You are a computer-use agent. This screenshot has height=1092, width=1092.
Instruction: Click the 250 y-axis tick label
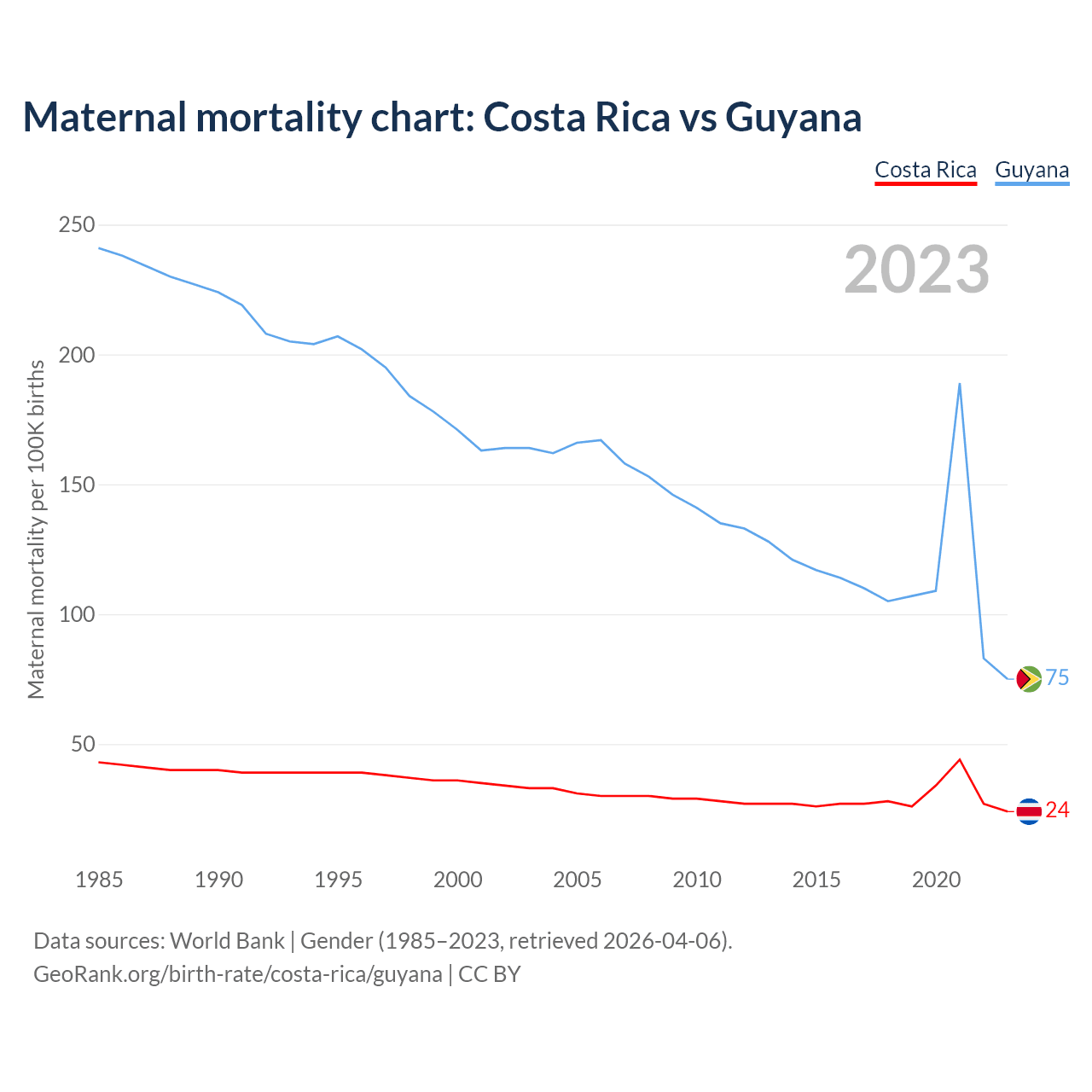coord(76,225)
